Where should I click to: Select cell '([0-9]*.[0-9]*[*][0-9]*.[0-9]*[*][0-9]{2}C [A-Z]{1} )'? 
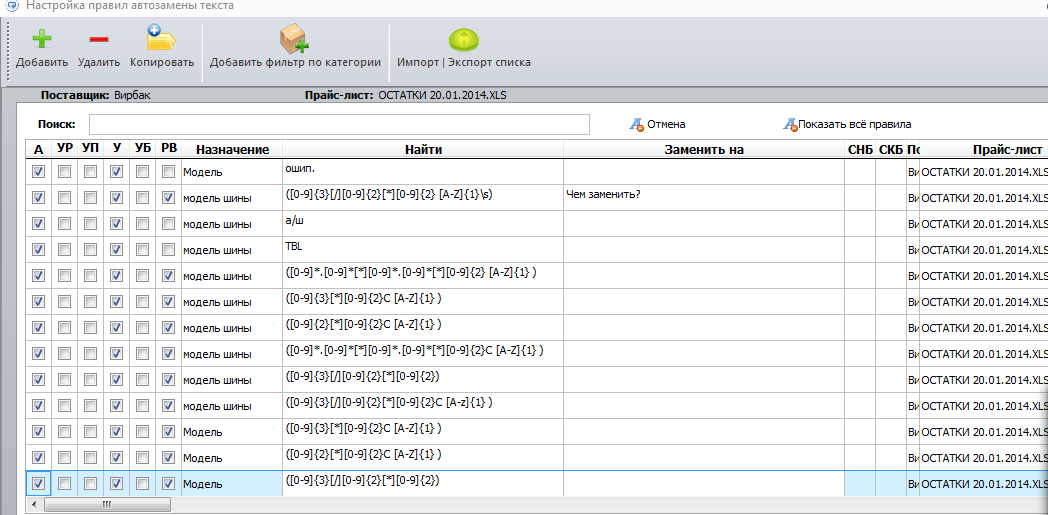[x=423, y=354]
